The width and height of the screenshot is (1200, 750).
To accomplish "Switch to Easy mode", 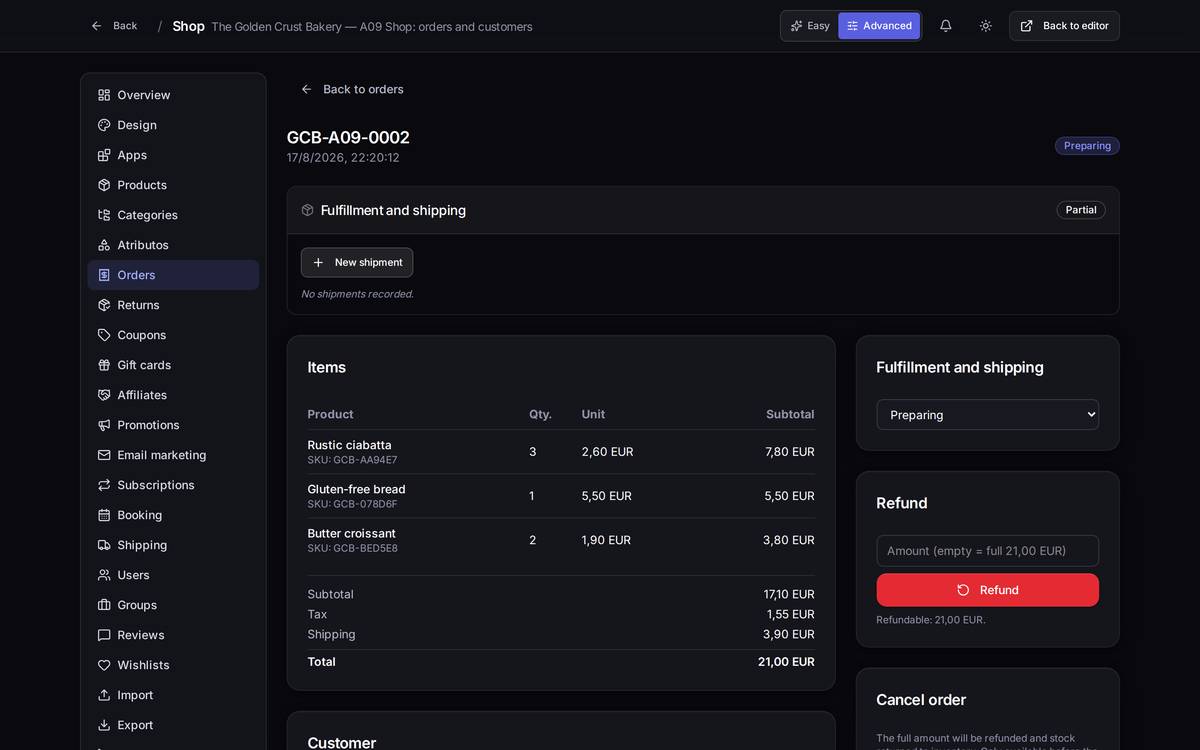I will pos(810,26).
